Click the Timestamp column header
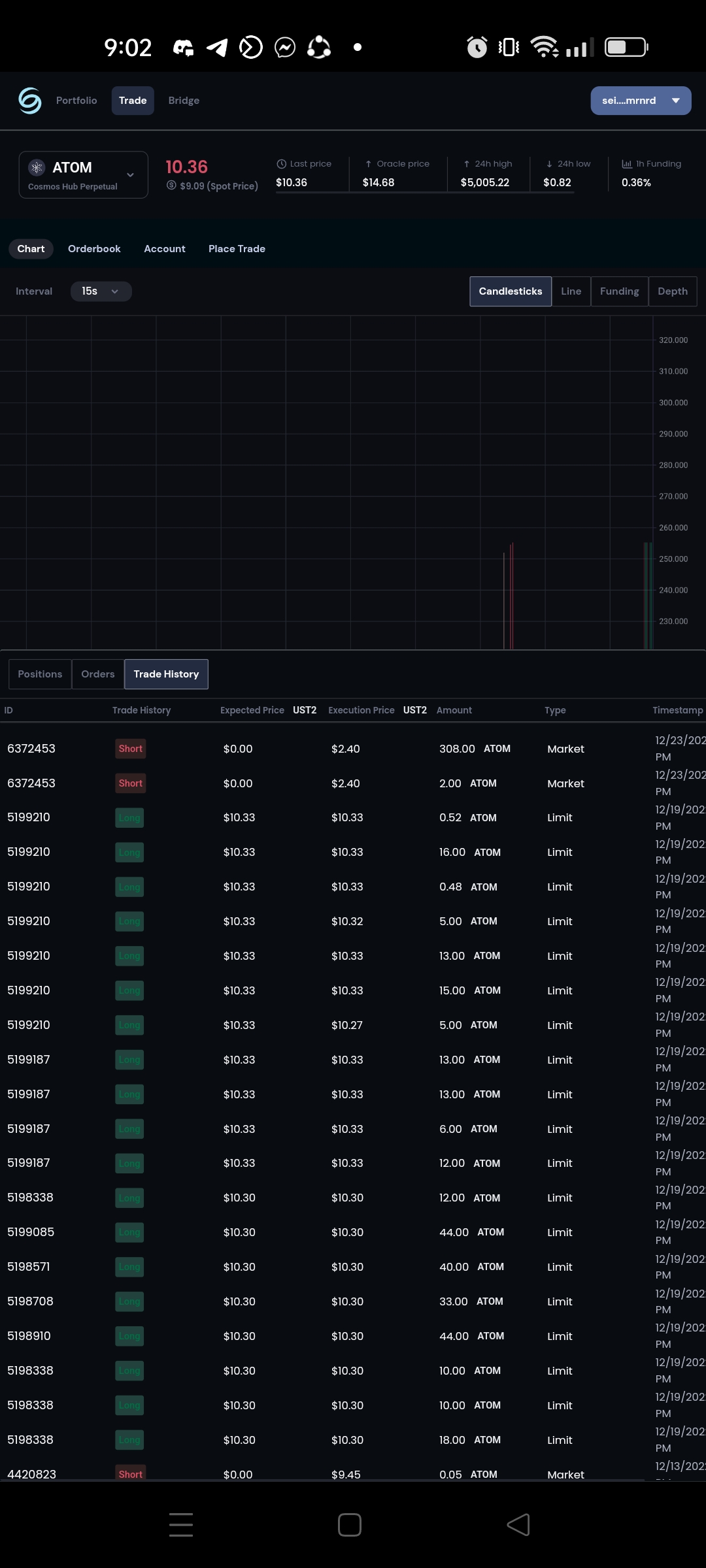706x1568 pixels. 678,710
